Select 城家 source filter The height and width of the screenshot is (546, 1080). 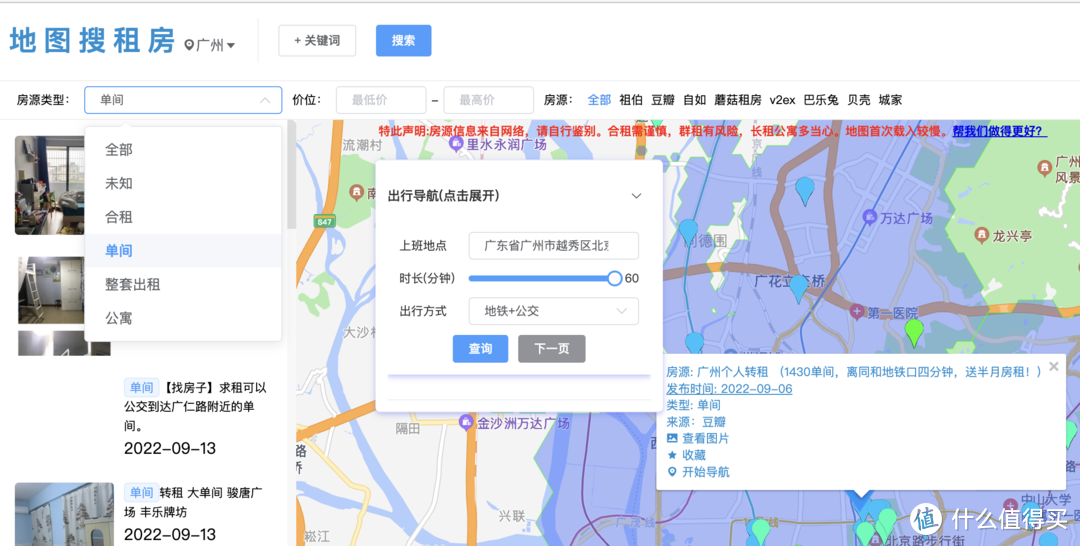(x=891, y=100)
